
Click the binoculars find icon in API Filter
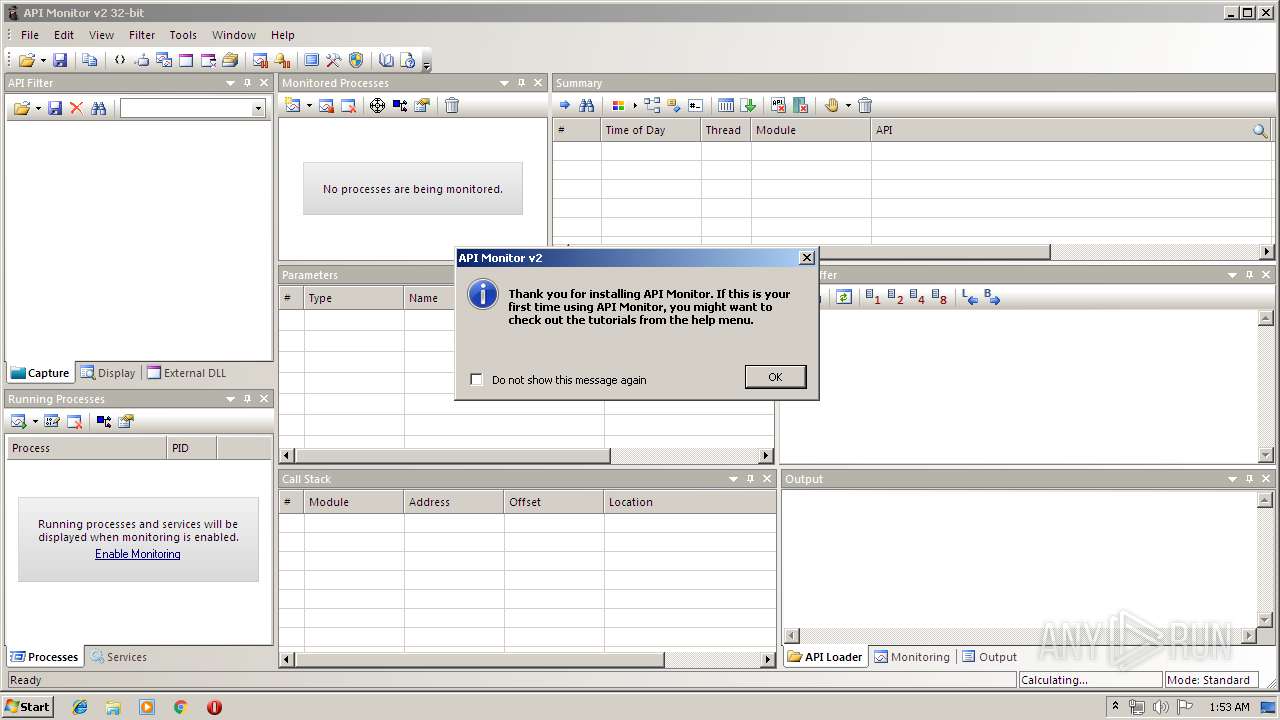coord(98,108)
